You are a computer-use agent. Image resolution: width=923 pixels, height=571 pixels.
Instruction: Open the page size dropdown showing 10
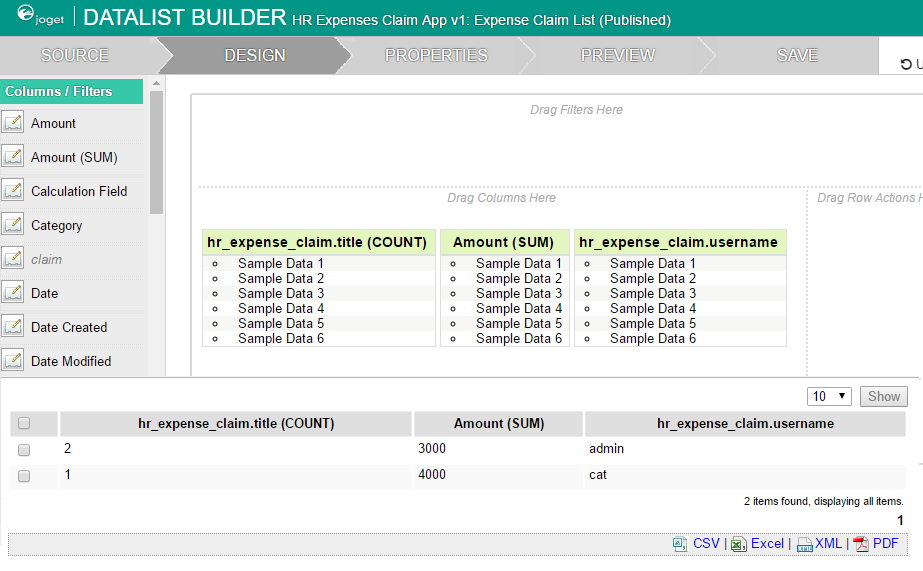pos(830,396)
